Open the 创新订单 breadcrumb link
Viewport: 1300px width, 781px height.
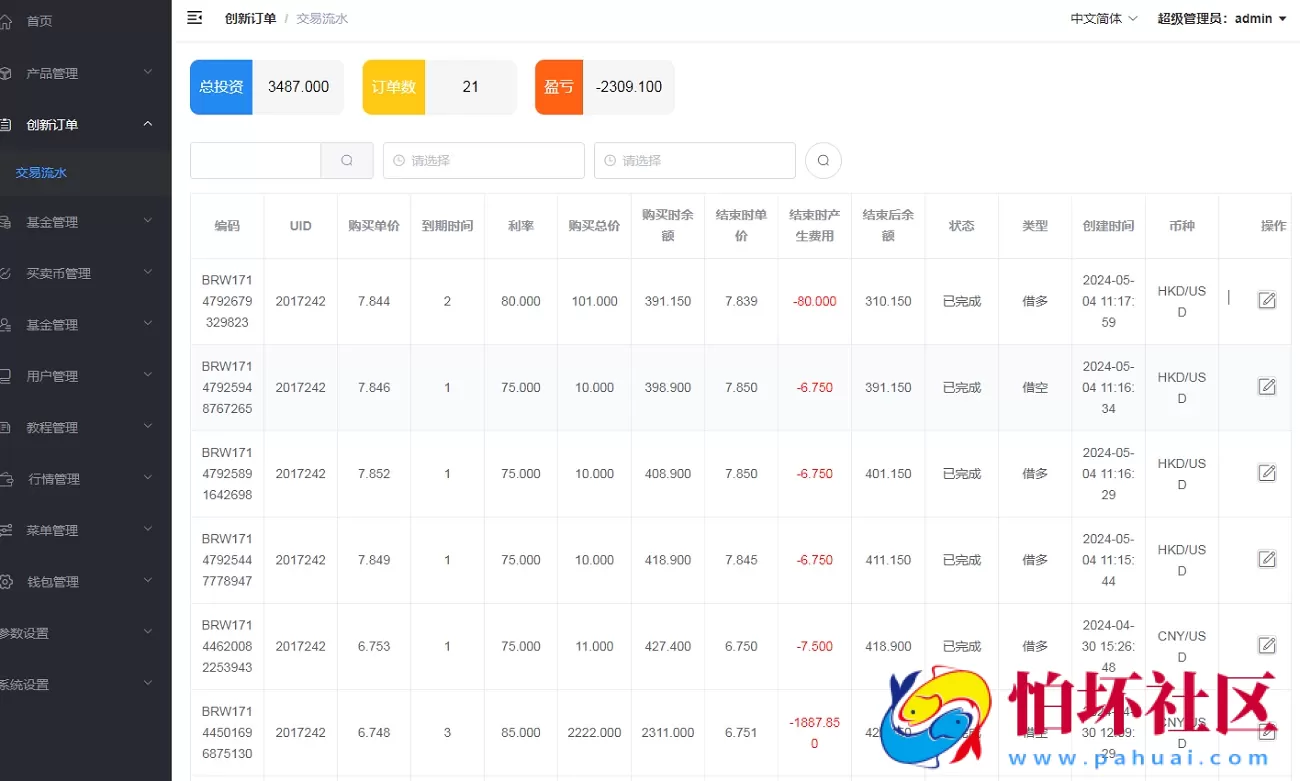pyautogui.click(x=250, y=17)
